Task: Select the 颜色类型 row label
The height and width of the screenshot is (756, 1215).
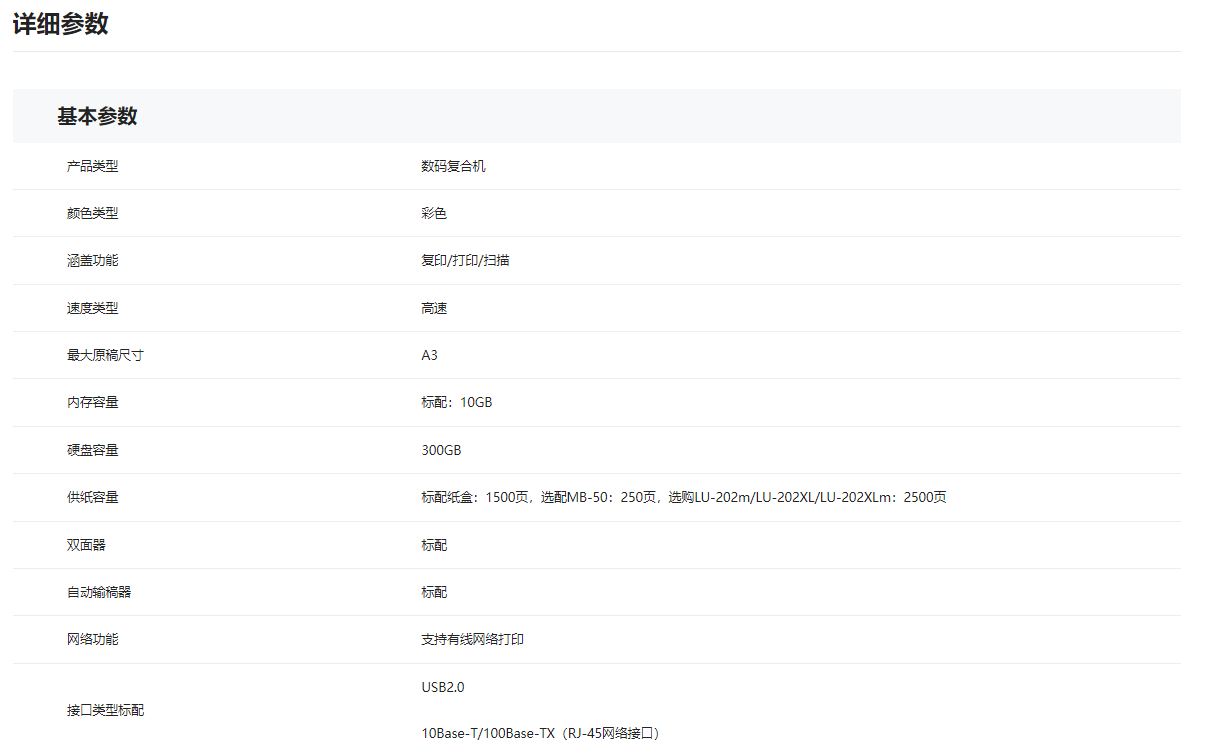Action: click(92, 213)
